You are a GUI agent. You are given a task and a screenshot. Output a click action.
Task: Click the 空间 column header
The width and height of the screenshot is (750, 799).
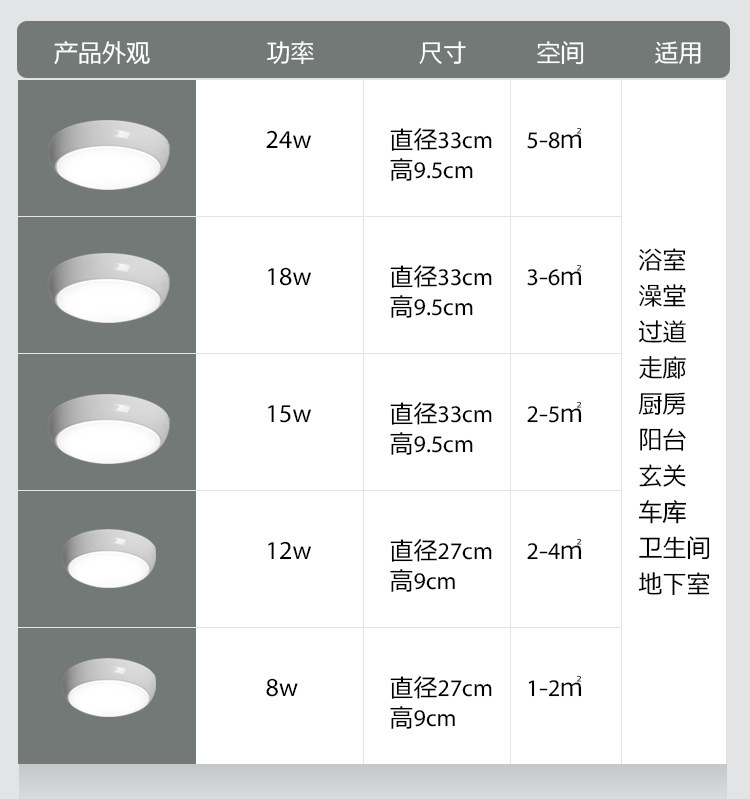(x=560, y=53)
